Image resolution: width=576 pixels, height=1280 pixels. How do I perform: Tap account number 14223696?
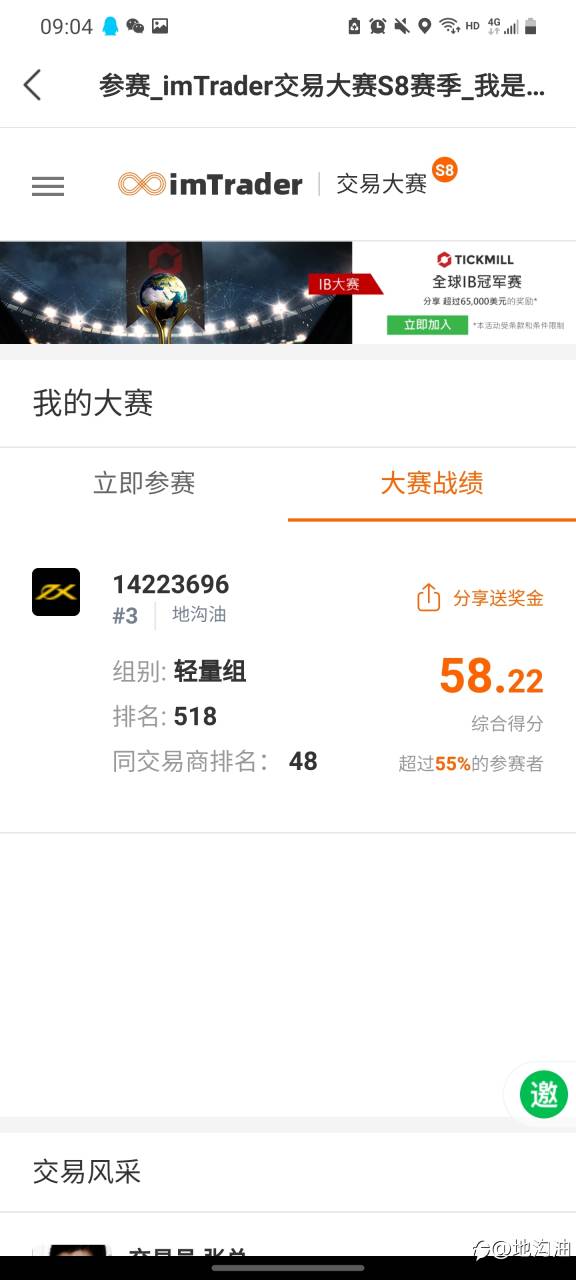171,584
